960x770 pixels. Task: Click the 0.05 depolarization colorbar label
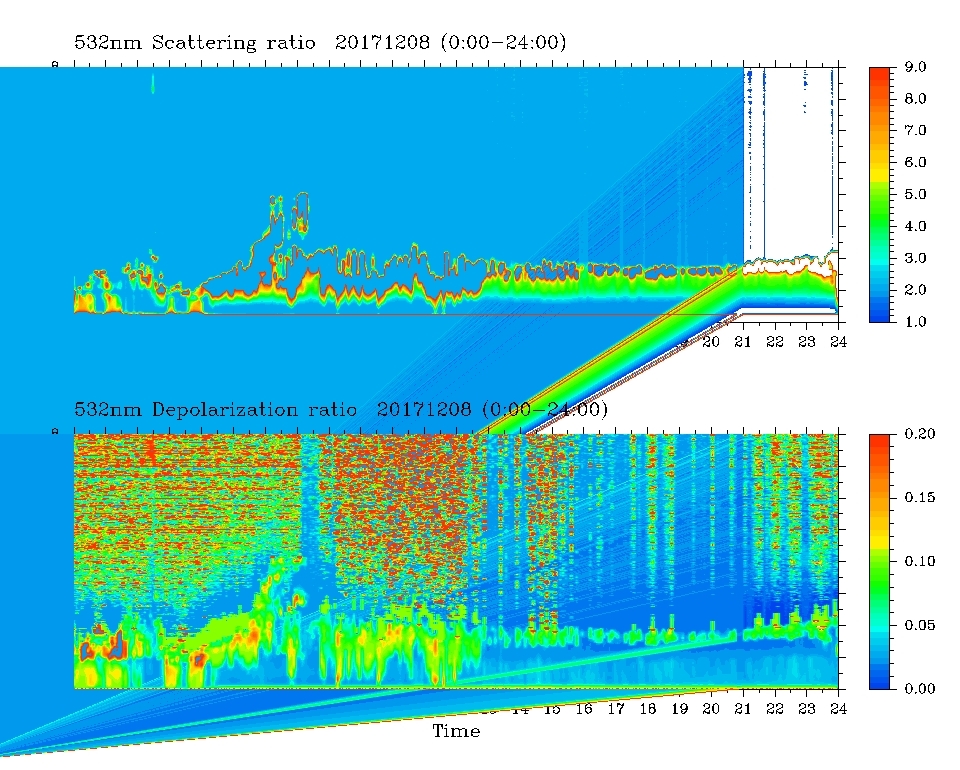pos(920,625)
